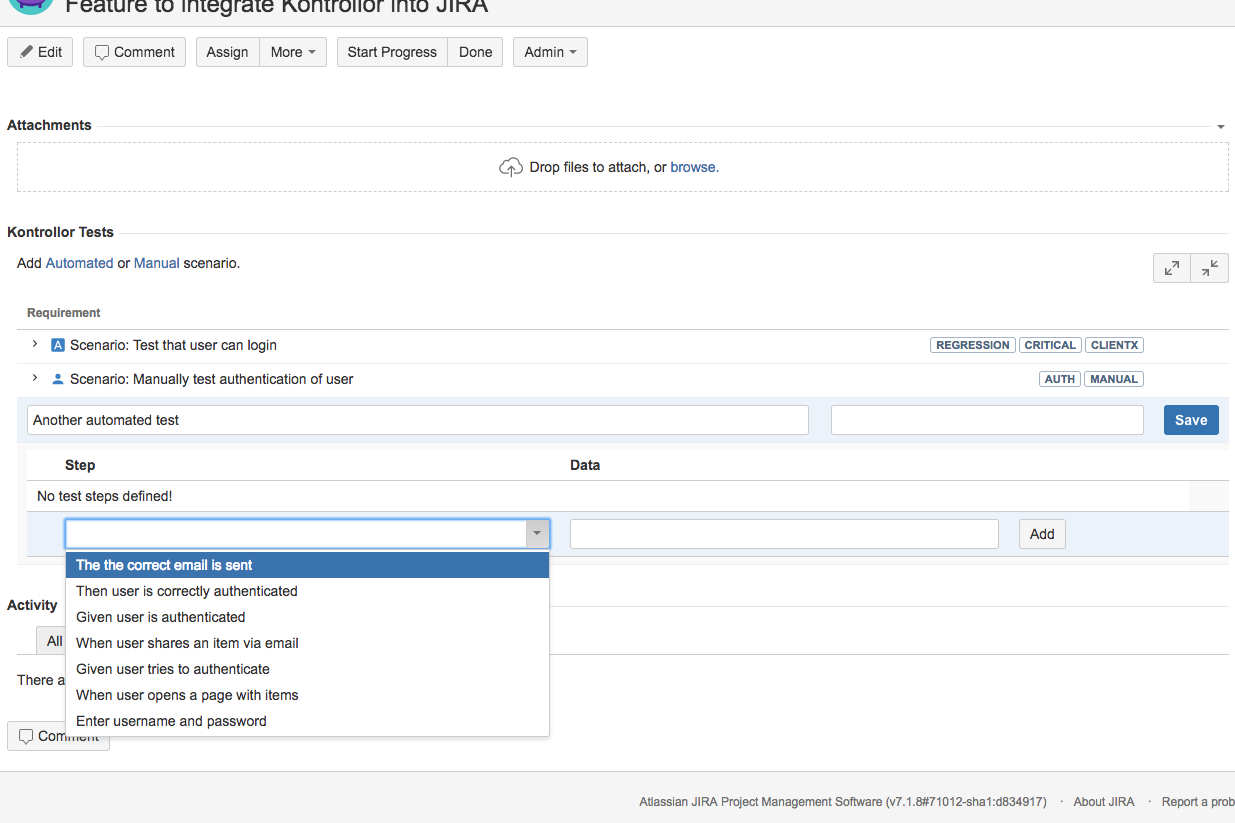Pick 'When user opens a page with items'

point(307,695)
